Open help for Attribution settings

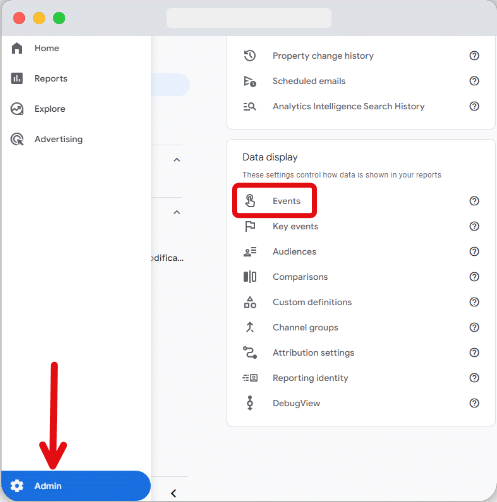click(474, 353)
